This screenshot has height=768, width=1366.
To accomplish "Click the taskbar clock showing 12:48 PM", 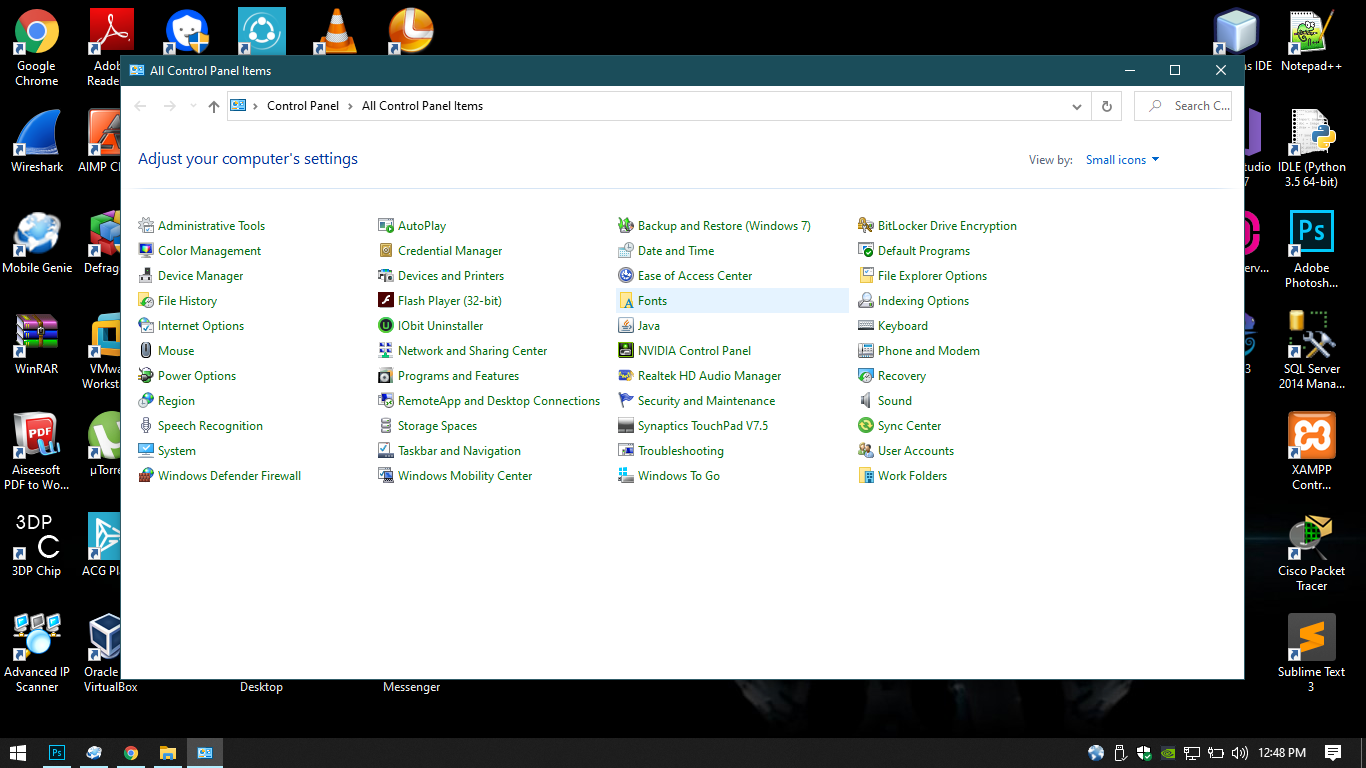I will [1282, 753].
